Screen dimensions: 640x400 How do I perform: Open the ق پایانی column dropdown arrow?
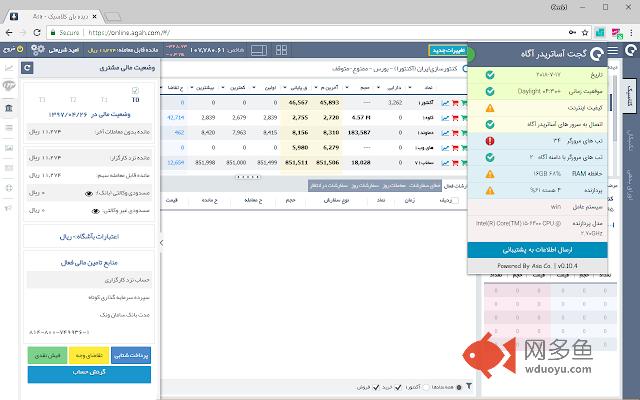click(x=285, y=87)
